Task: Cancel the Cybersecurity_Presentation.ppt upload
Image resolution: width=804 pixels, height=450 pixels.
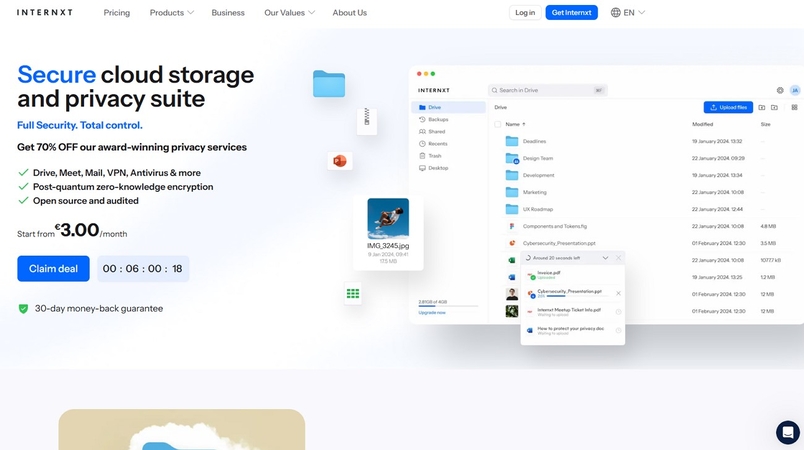Action: pyautogui.click(x=618, y=293)
